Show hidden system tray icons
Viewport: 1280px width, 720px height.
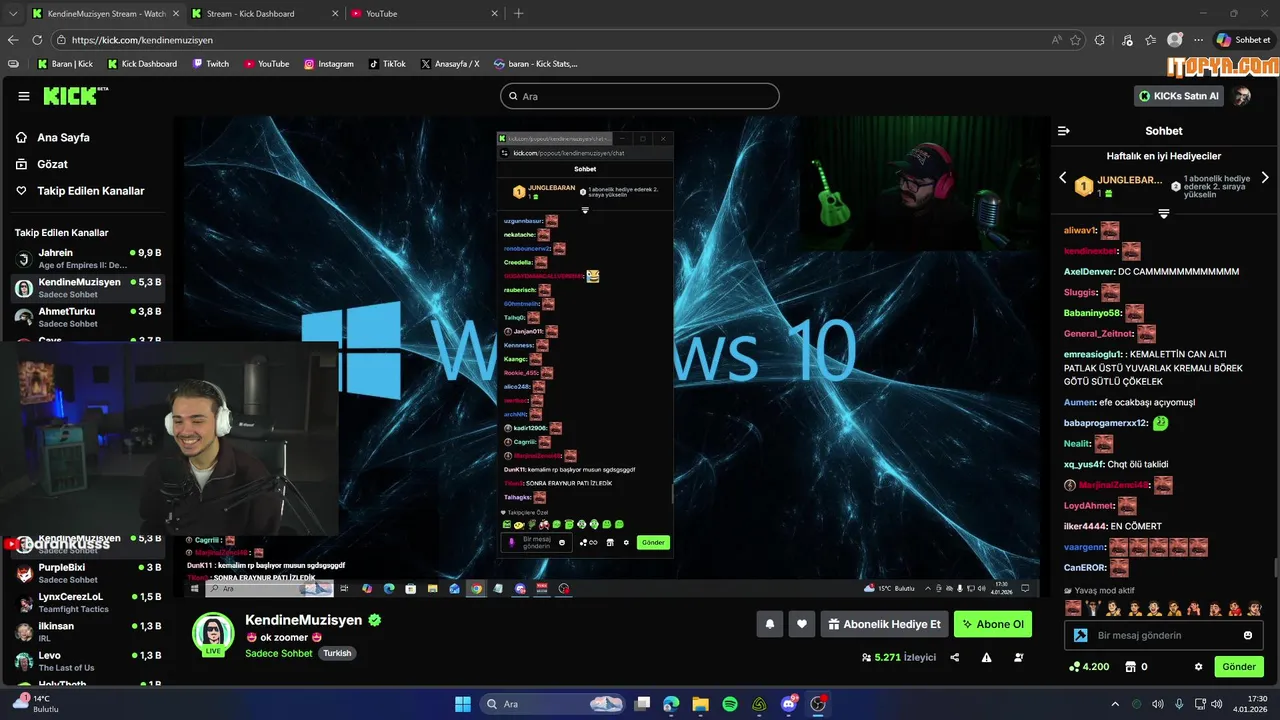tap(1115, 704)
